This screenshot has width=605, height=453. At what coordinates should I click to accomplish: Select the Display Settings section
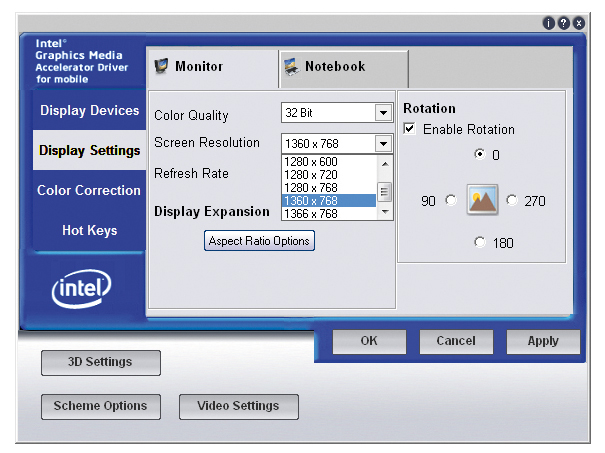(x=90, y=150)
